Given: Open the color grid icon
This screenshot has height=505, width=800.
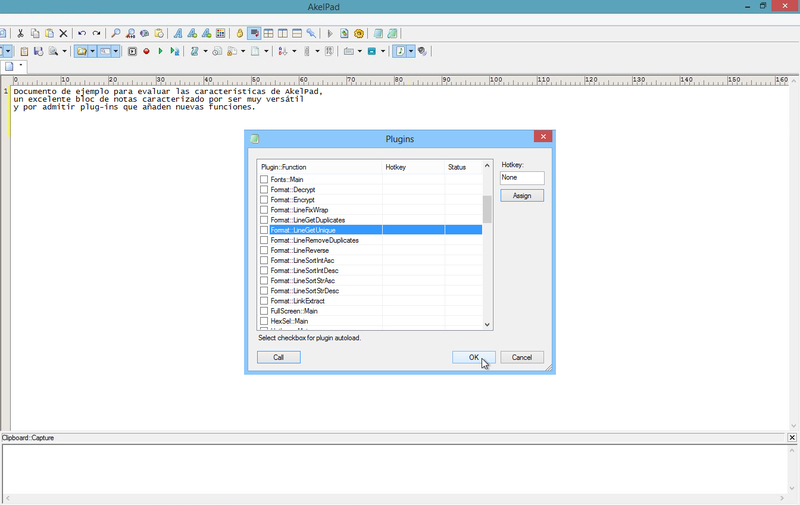Looking at the screenshot, I should tap(220, 34).
